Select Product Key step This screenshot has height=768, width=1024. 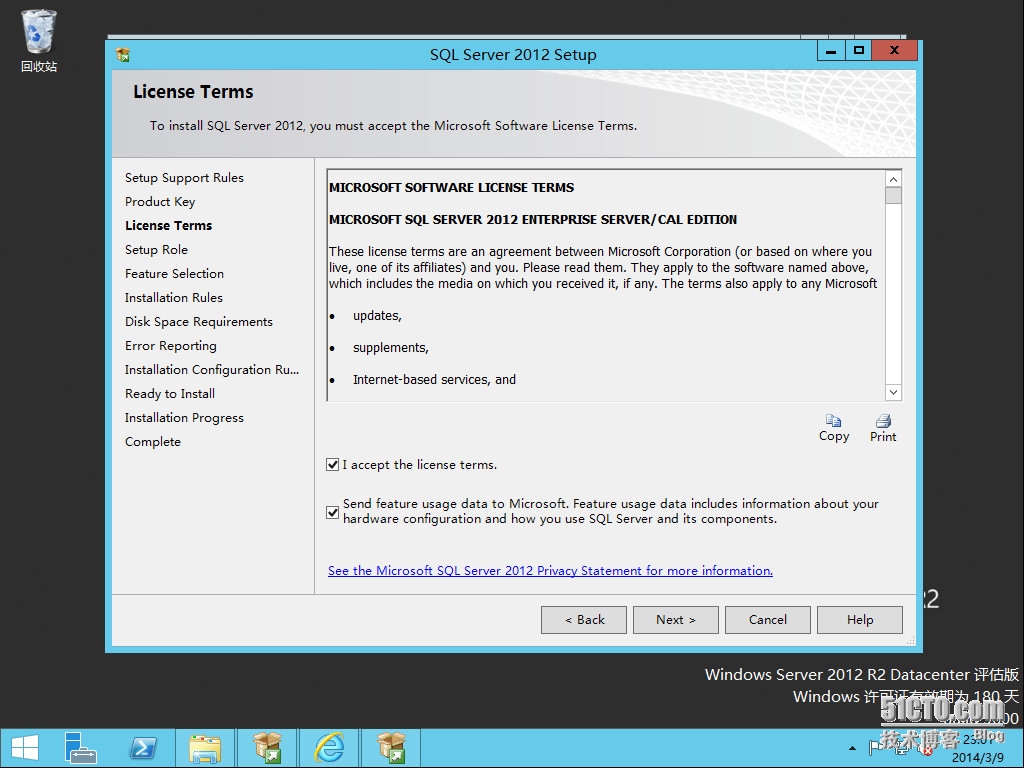160,202
